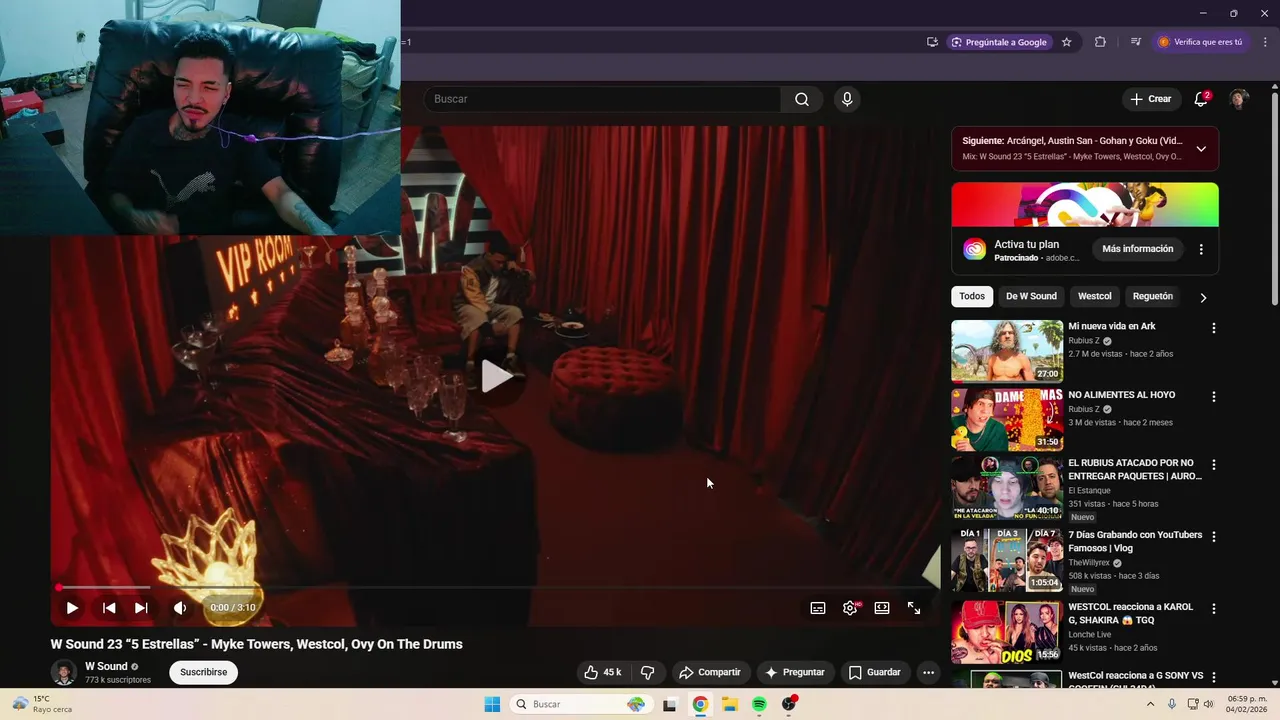Like the video with 45 k

pyautogui.click(x=603, y=672)
